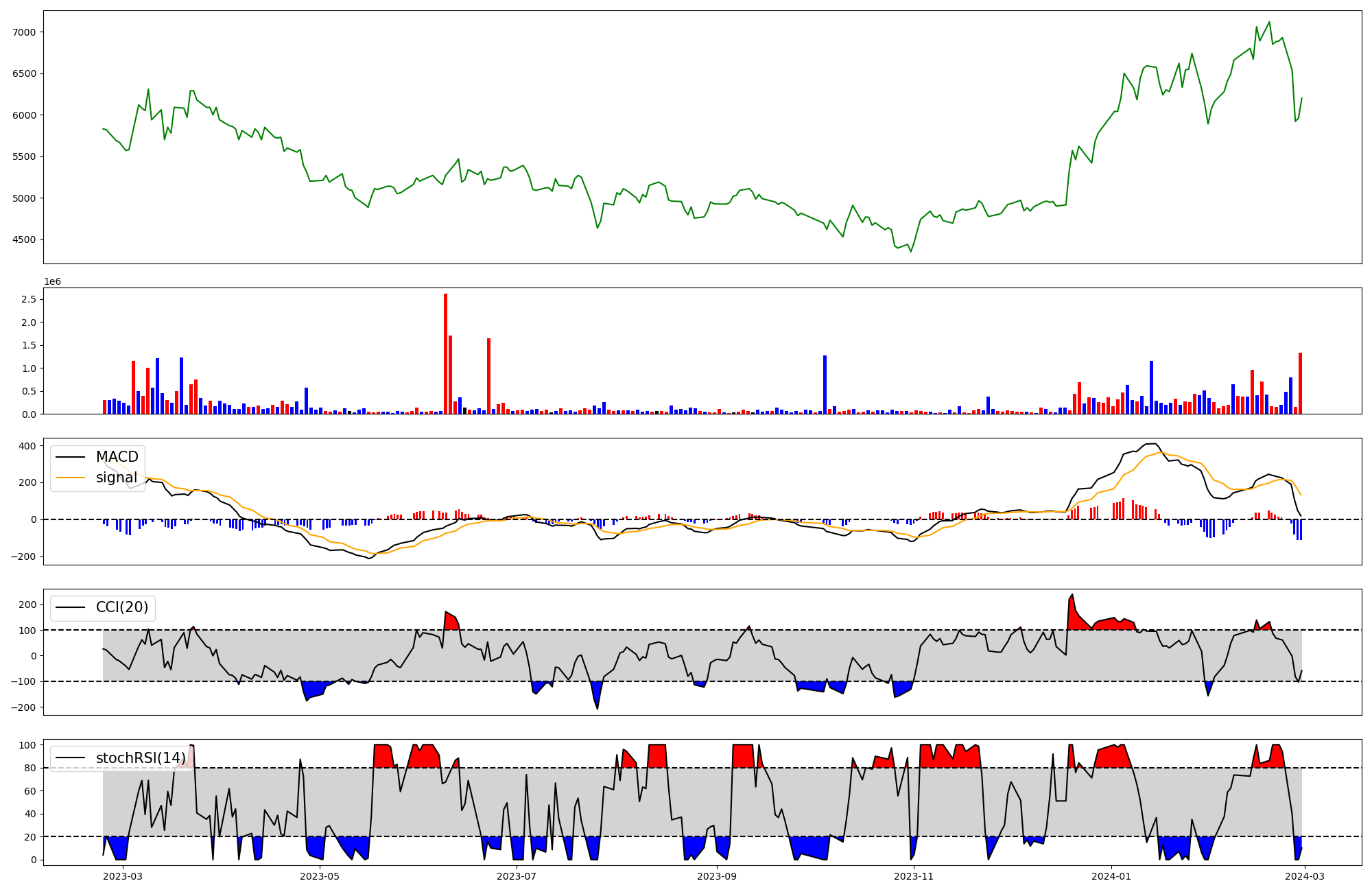This screenshot has width=1372, height=892.
Task: Click the 2024-01 date tick label
Action: [x=1111, y=876]
